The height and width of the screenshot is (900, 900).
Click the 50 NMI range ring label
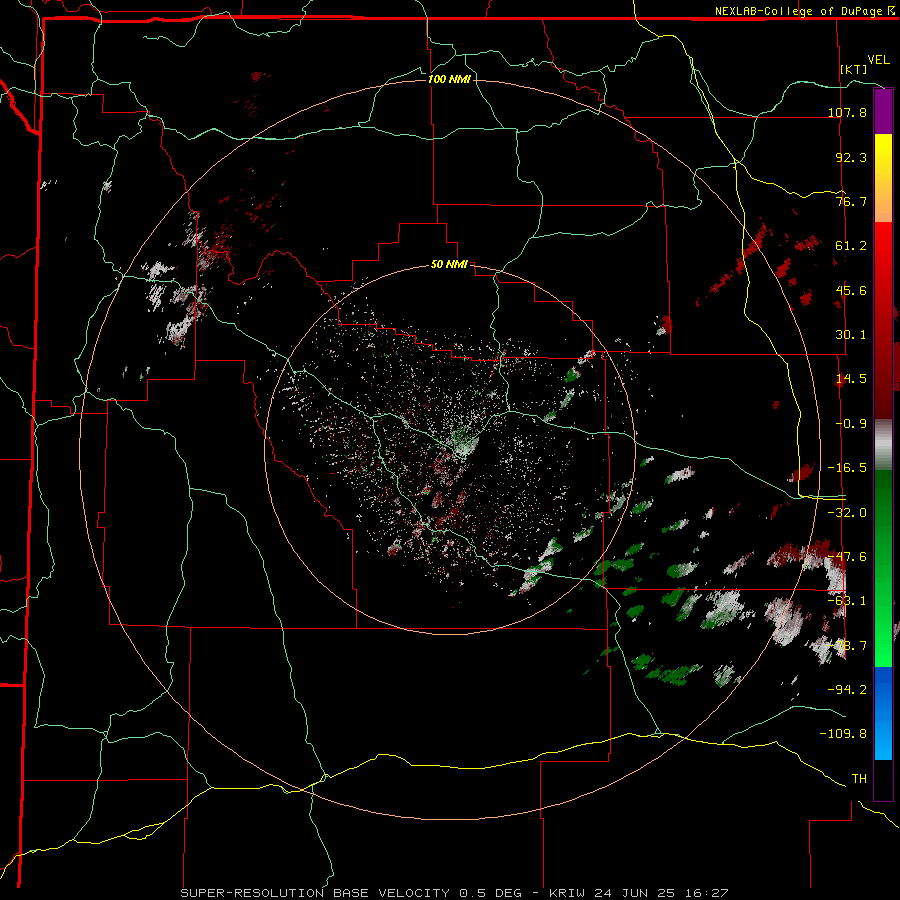tap(449, 265)
